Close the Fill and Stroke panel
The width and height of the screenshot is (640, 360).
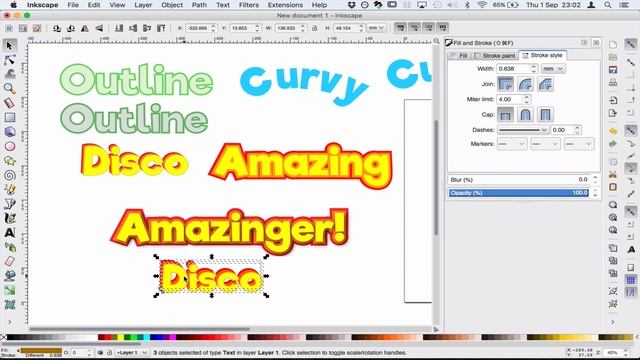pos(596,43)
